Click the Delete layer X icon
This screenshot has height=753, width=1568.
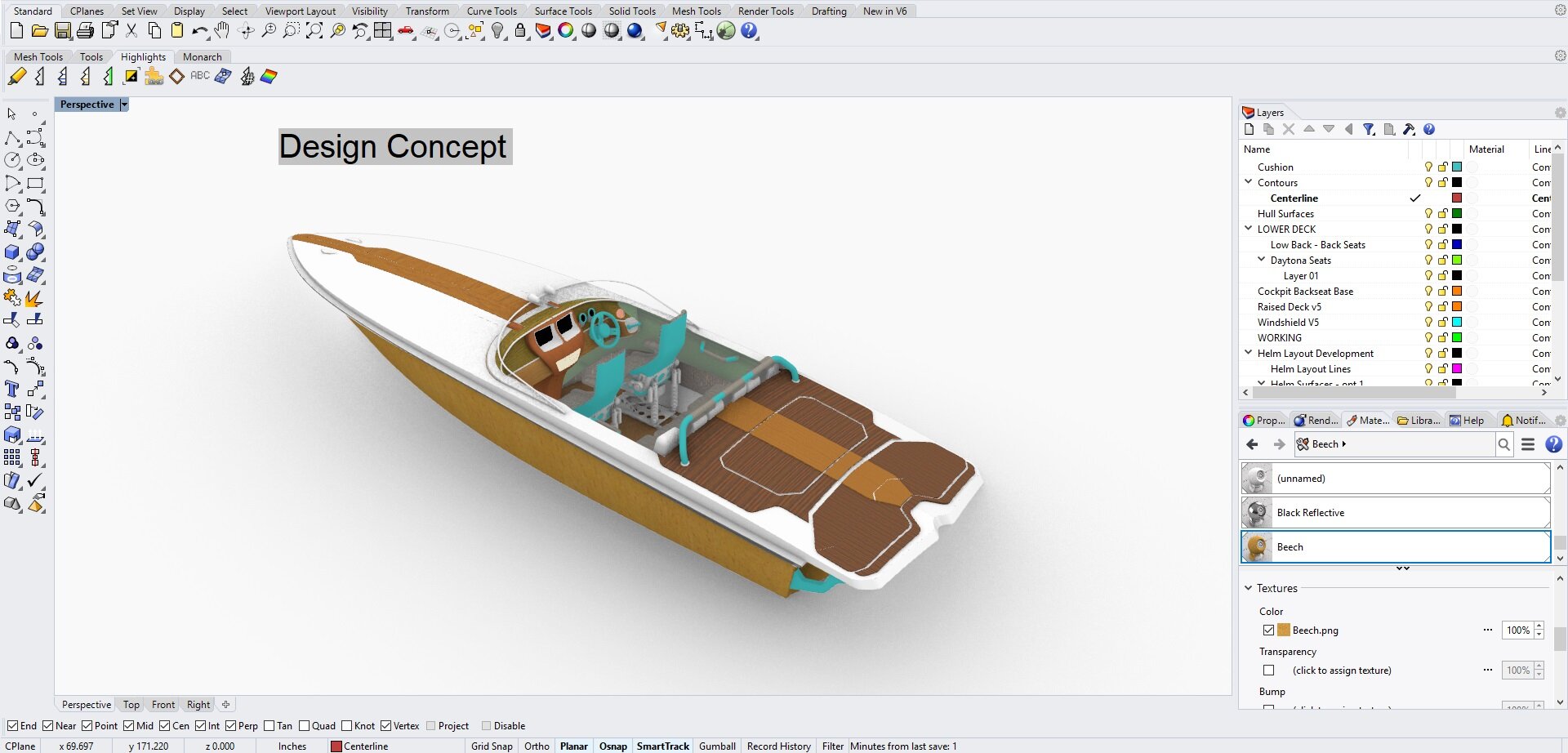(x=1289, y=129)
